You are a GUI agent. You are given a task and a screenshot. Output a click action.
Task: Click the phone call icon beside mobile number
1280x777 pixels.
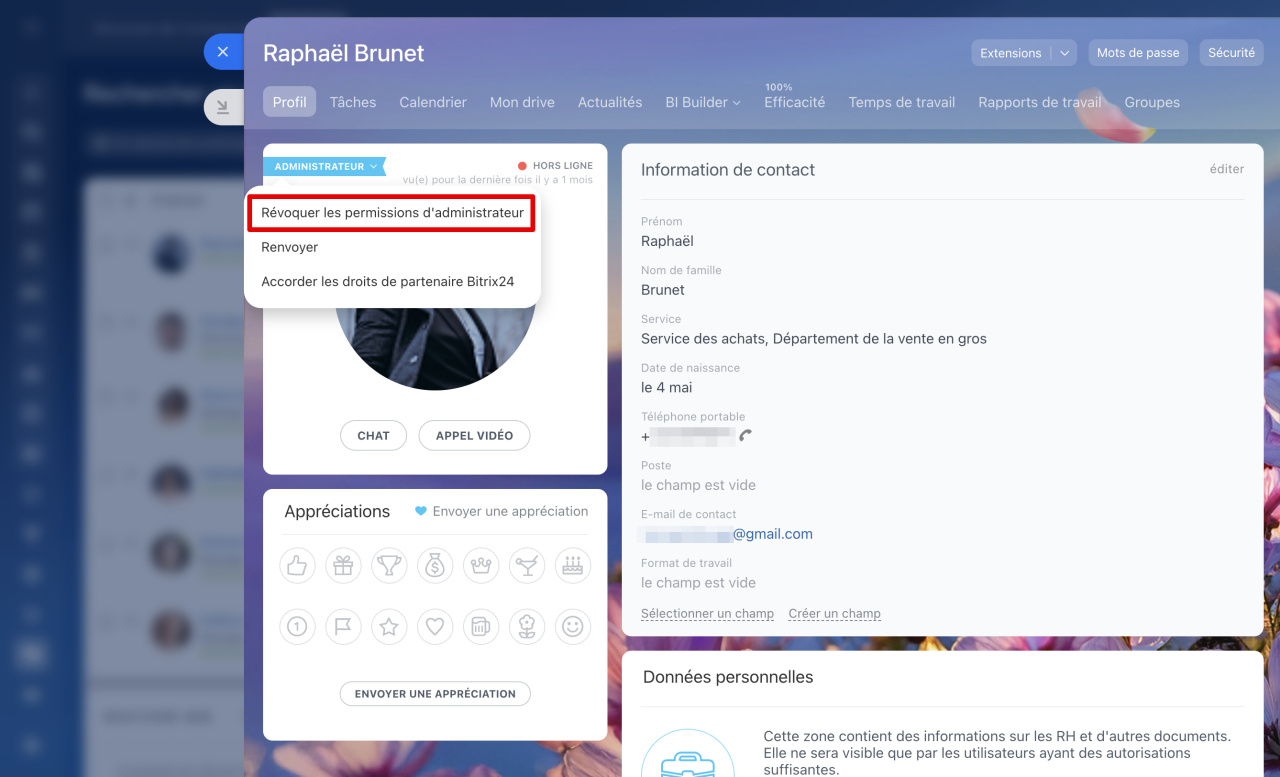click(745, 436)
